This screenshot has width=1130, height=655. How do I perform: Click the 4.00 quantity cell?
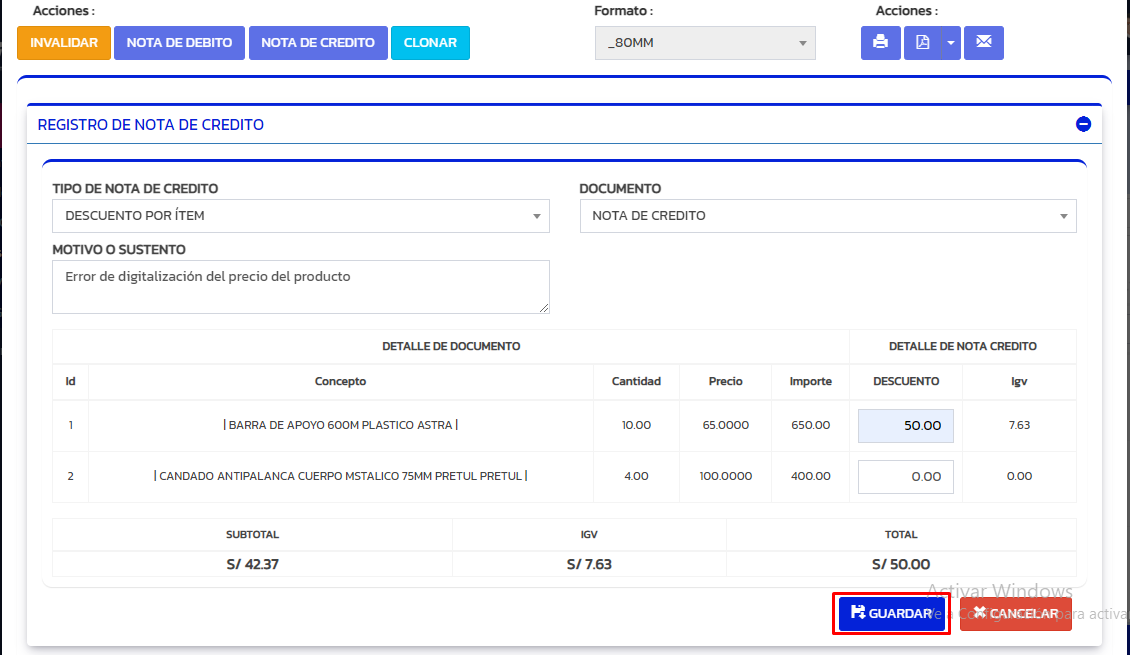[x=636, y=476]
